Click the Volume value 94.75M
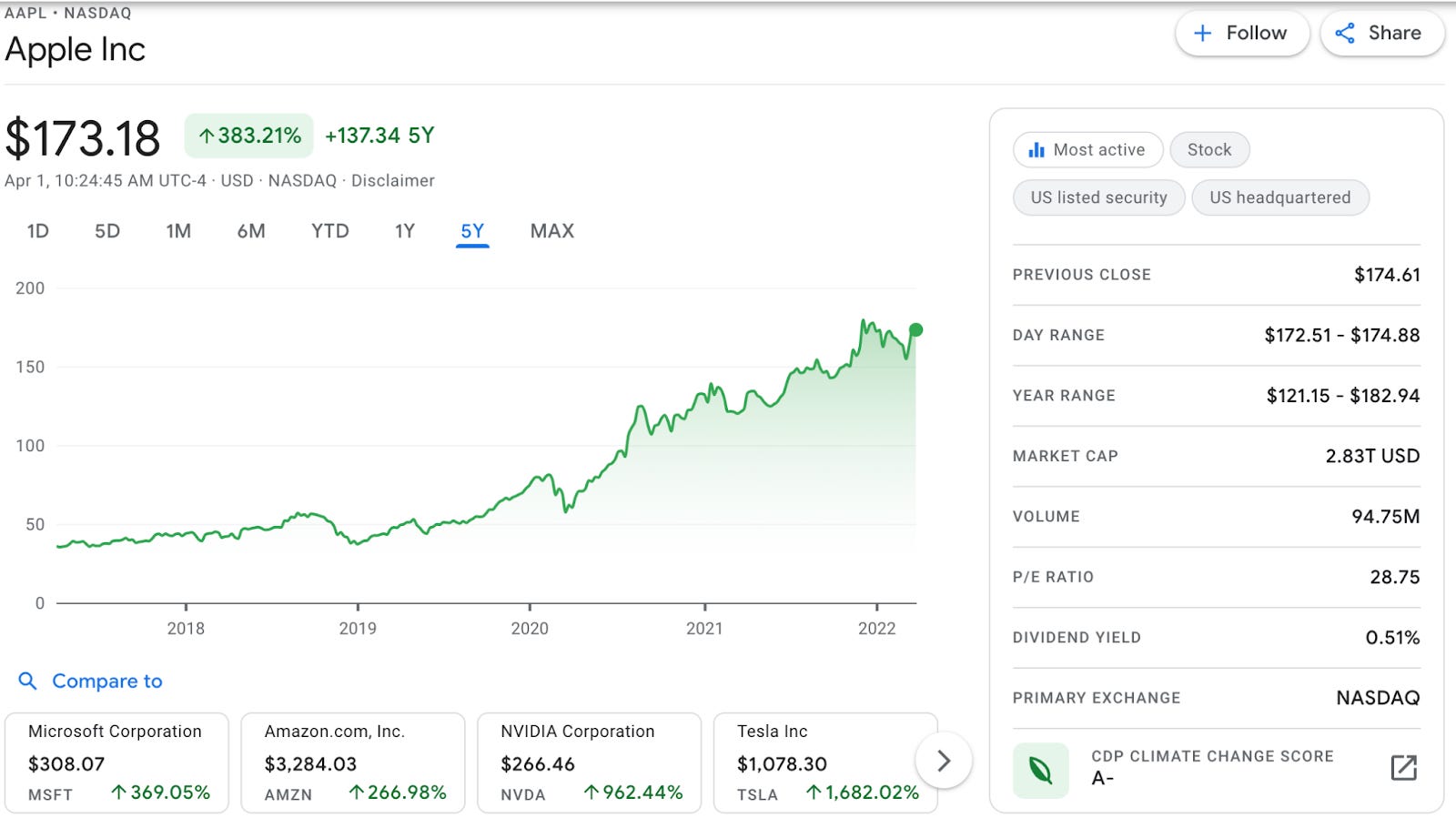 pos(1386,517)
